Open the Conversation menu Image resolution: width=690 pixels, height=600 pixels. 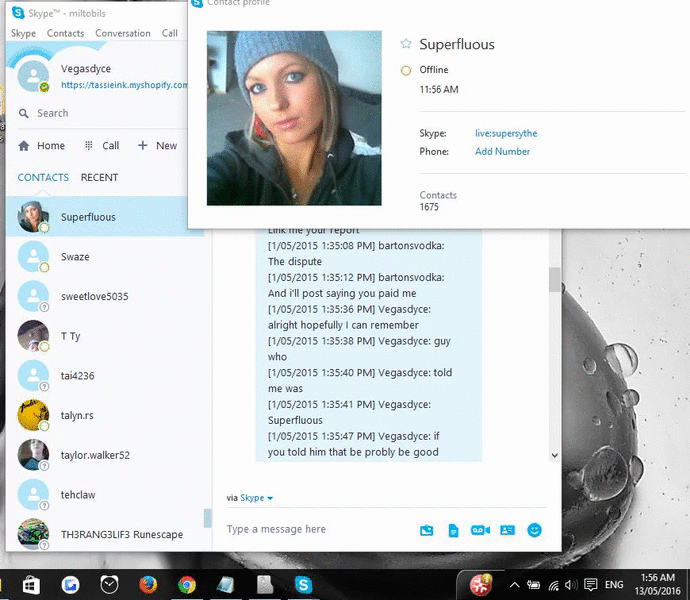(x=123, y=33)
